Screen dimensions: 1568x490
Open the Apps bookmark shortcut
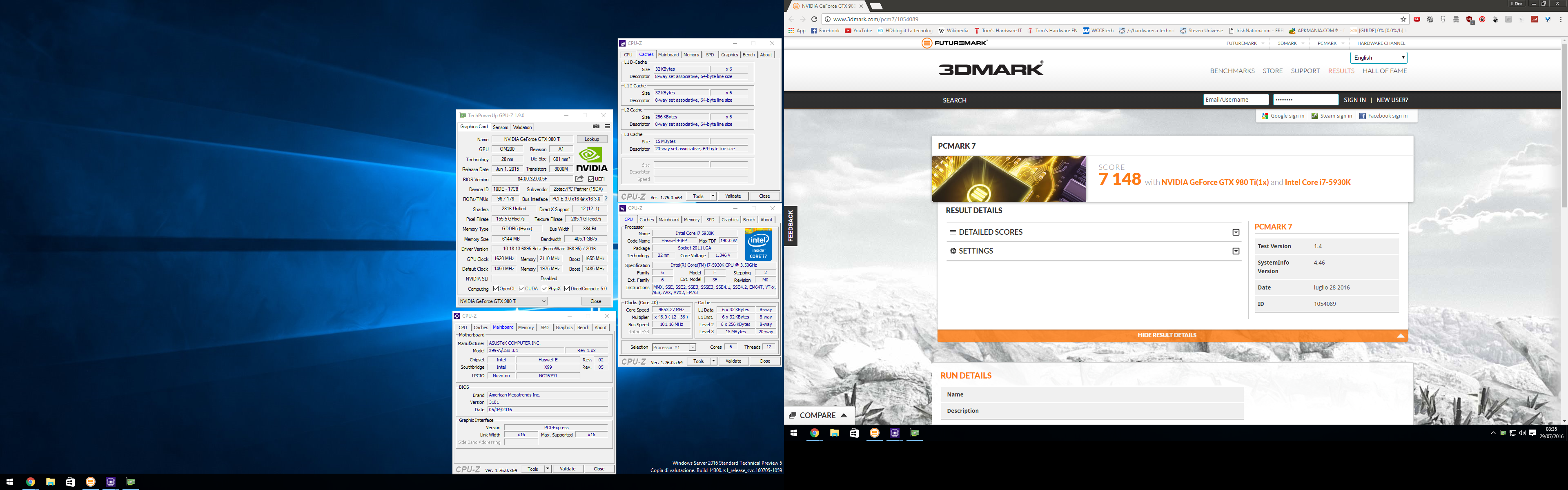pos(797,31)
